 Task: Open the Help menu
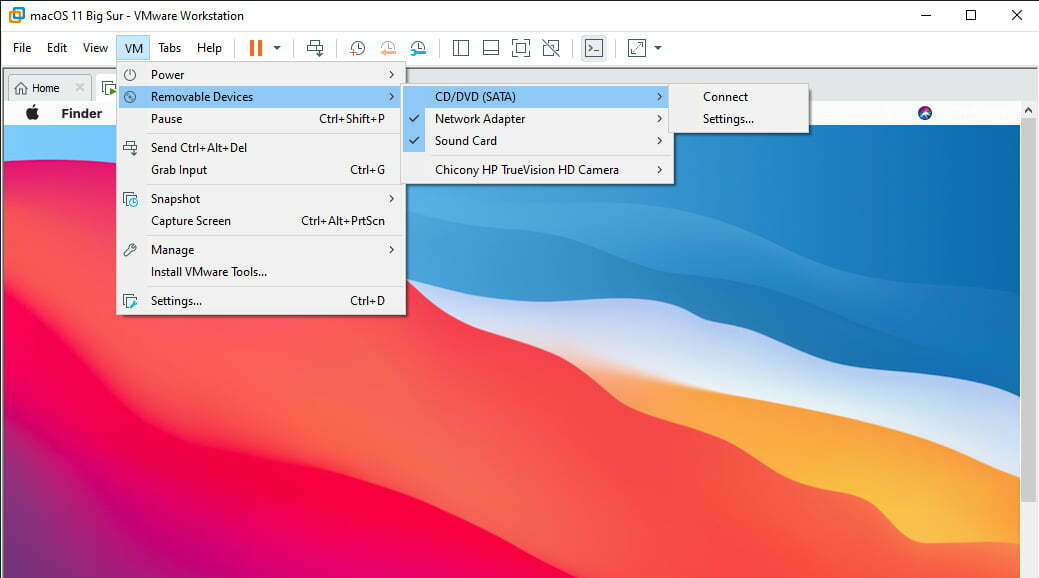[209, 48]
